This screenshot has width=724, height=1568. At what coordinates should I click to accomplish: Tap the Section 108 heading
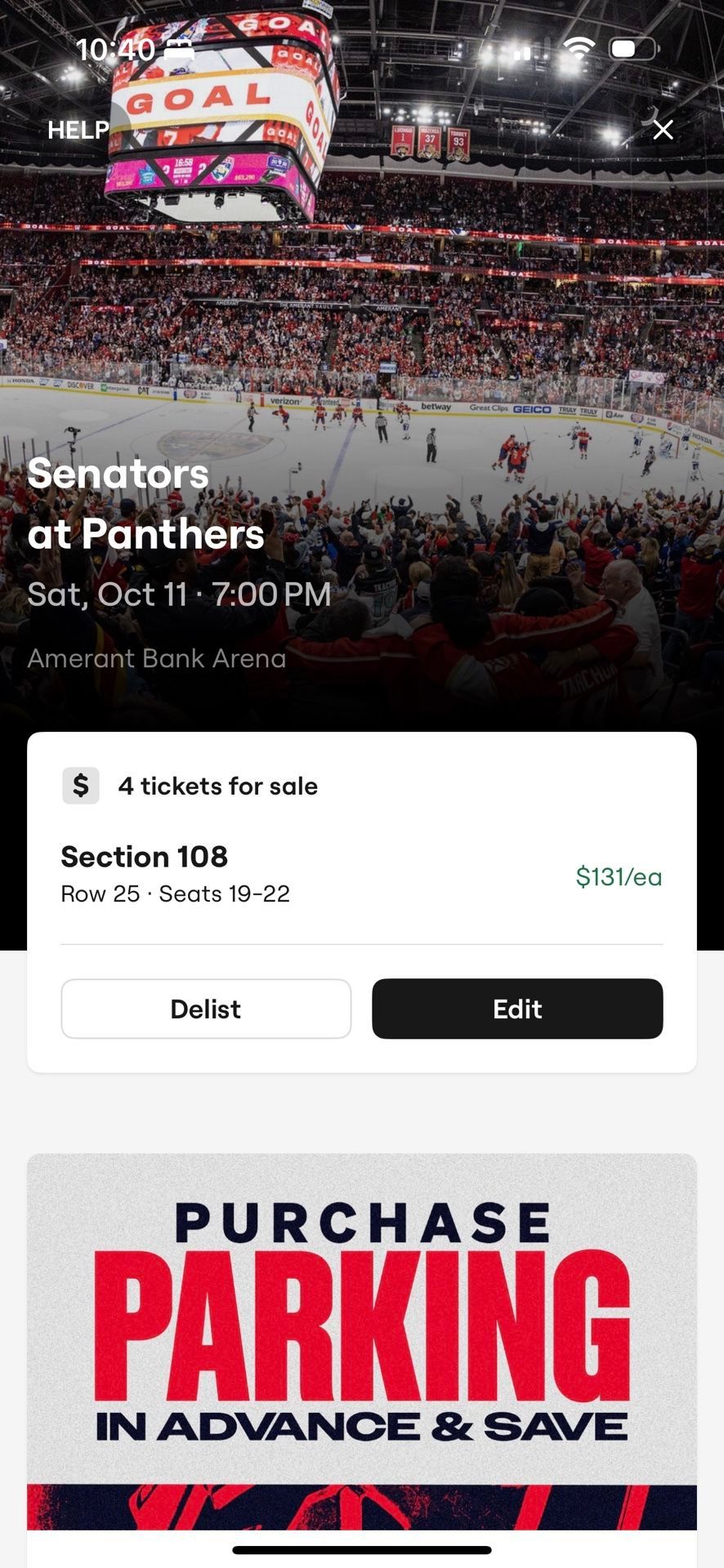[x=145, y=857]
